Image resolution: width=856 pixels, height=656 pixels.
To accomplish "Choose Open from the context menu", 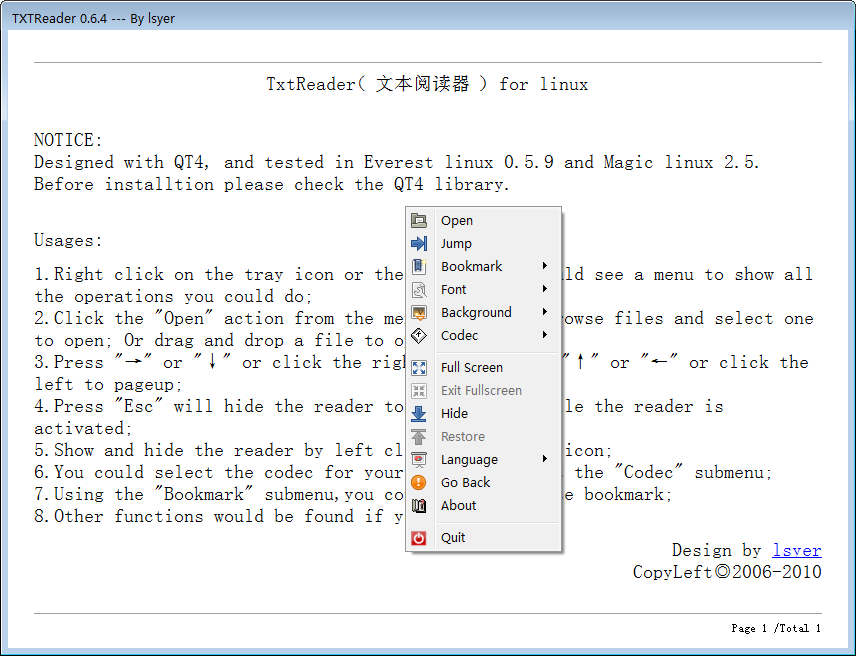I will point(484,220).
